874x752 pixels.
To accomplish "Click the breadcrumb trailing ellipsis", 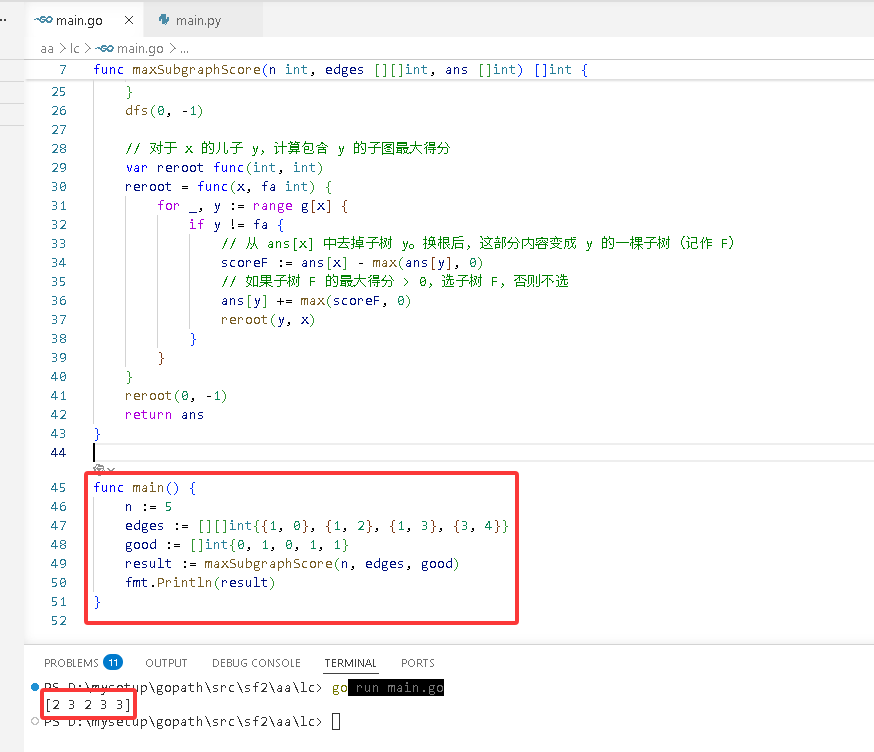I will (184, 50).
